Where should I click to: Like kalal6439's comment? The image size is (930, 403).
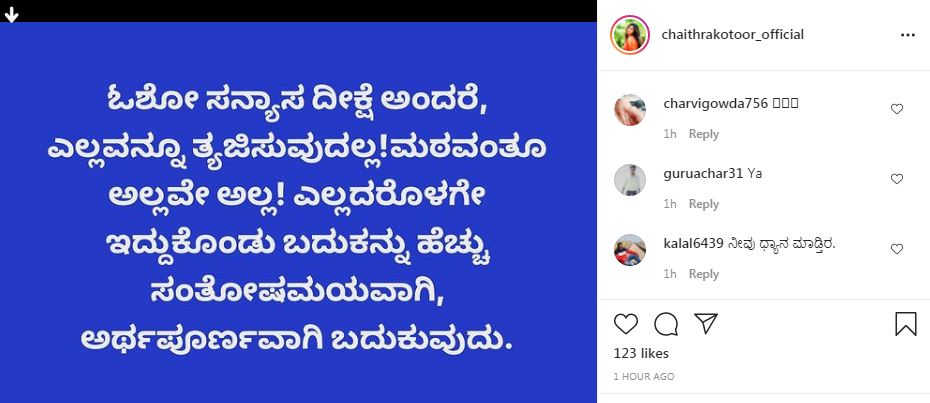click(897, 249)
